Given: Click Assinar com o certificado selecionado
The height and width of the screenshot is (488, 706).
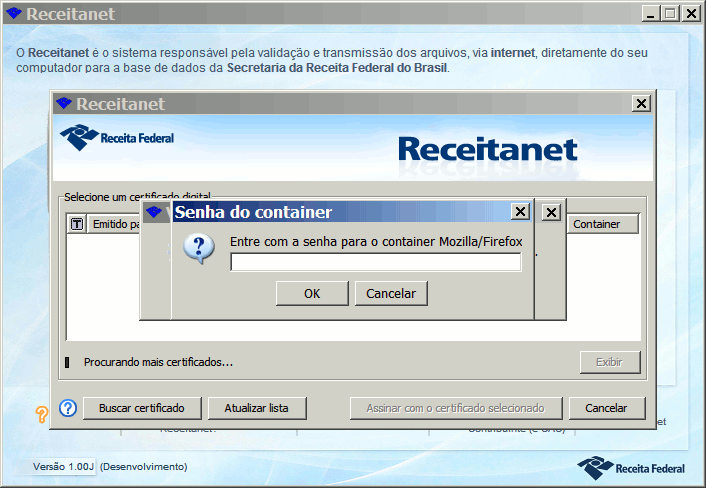Looking at the screenshot, I should [x=455, y=408].
